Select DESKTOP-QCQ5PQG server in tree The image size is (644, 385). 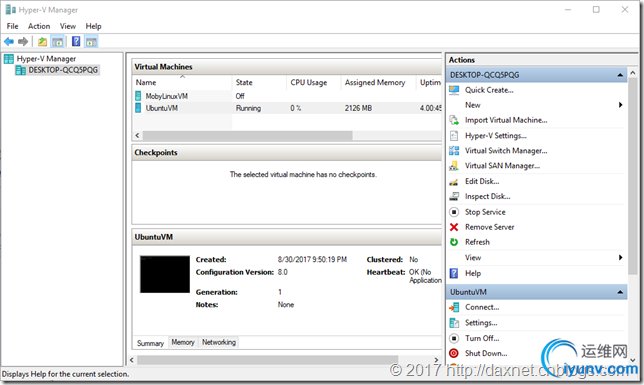[63, 70]
